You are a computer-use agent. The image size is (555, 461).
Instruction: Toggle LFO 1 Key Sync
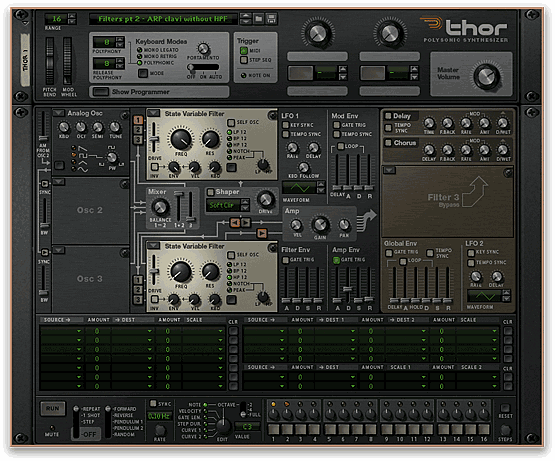(286, 125)
